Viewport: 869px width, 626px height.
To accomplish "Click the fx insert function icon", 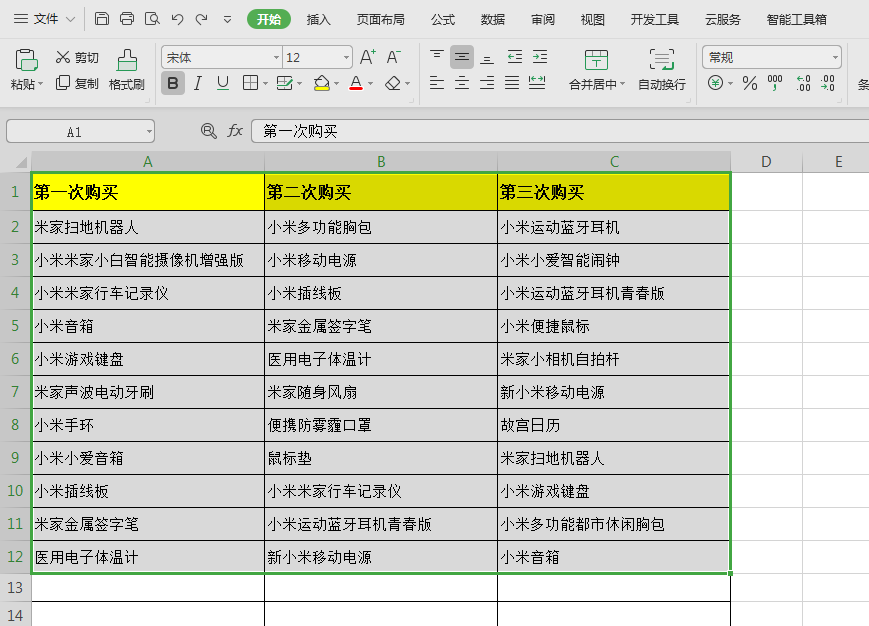I will pos(235,131).
